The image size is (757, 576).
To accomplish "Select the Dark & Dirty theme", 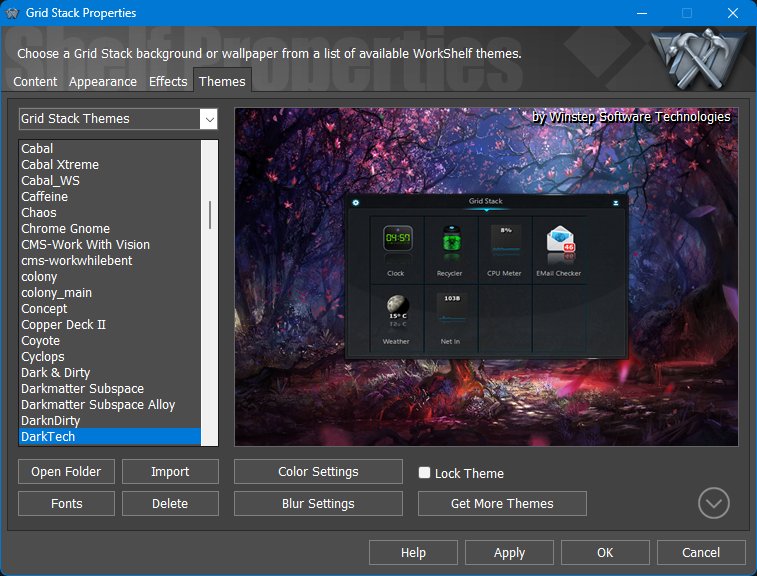I will [x=110, y=372].
